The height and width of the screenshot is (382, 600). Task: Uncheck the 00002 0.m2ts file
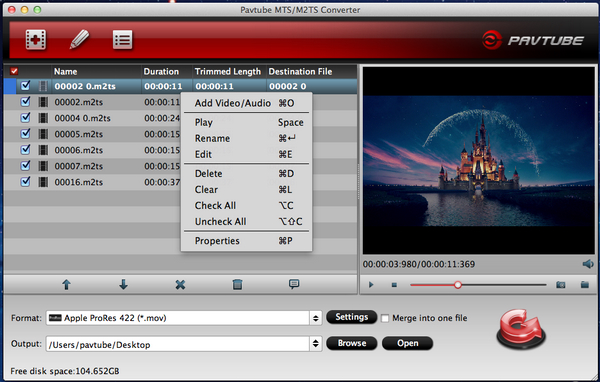click(25, 85)
